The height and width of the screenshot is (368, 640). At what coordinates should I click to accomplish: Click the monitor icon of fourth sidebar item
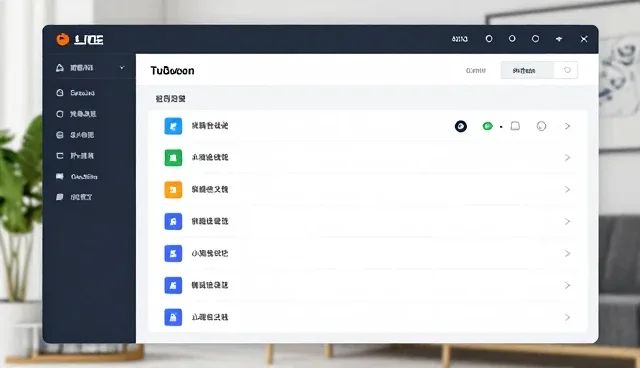point(60,156)
